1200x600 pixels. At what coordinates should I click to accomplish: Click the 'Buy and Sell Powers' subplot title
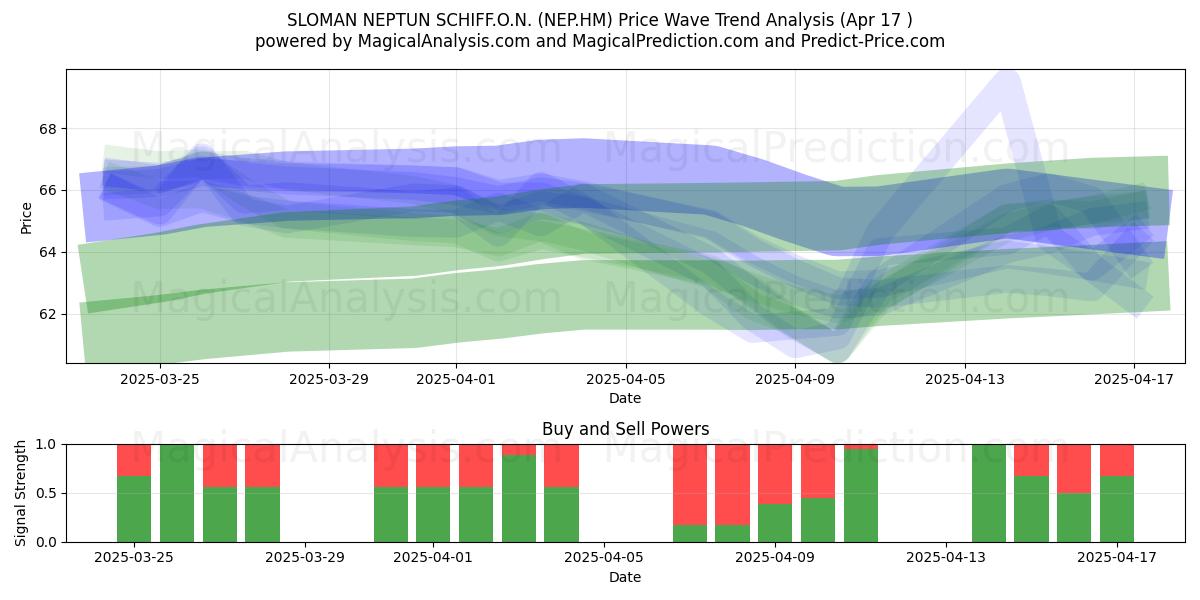coord(625,429)
